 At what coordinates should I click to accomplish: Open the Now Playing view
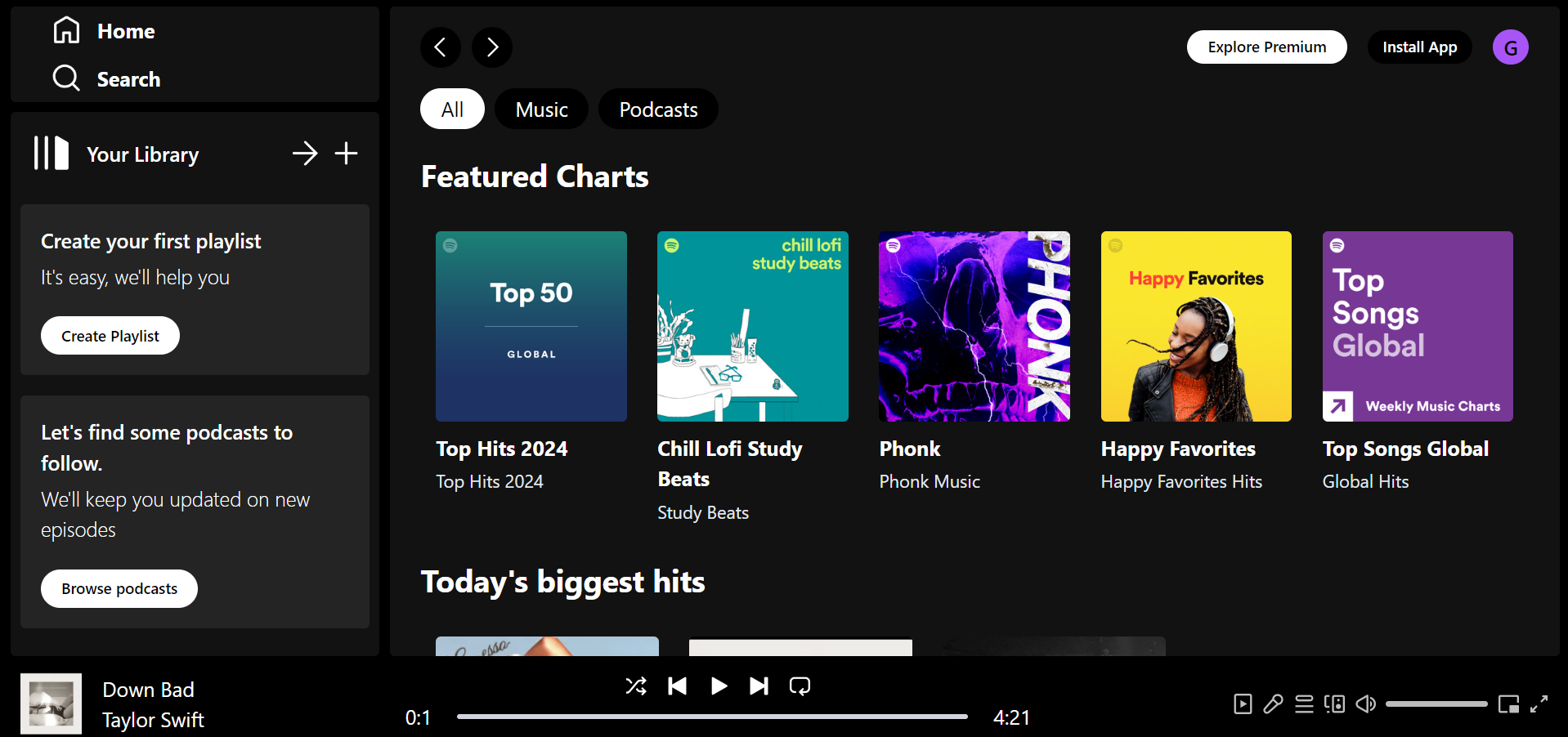[1243, 703]
